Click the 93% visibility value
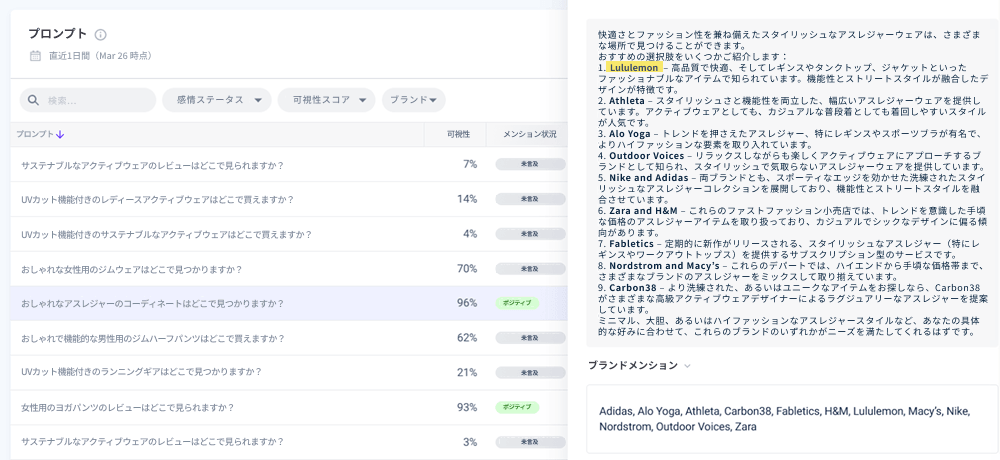This screenshot has width=1000, height=460. coord(467,407)
